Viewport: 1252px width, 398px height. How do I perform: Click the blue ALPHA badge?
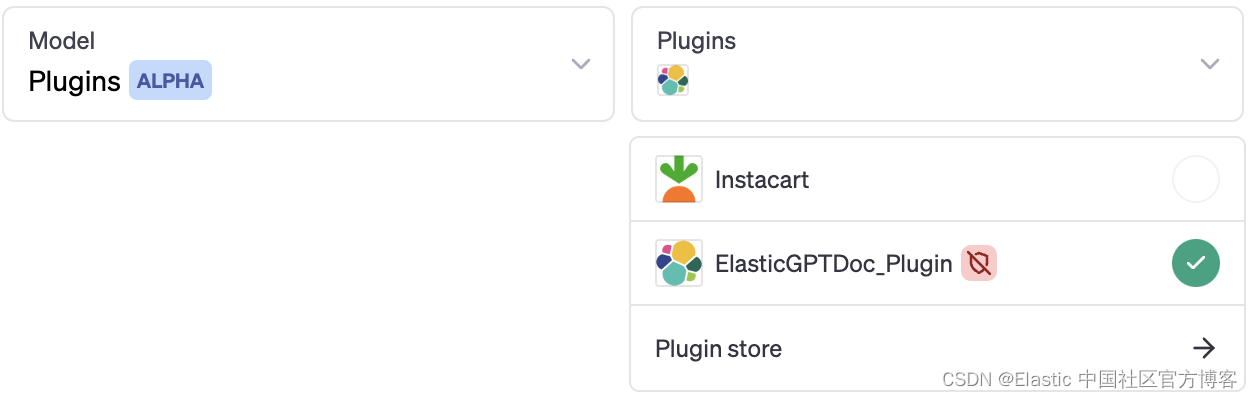tap(170, 81)
